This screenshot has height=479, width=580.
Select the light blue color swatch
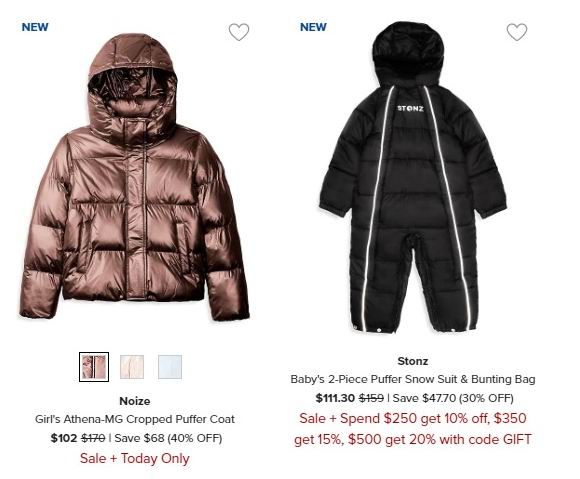(x=170, y=367)
